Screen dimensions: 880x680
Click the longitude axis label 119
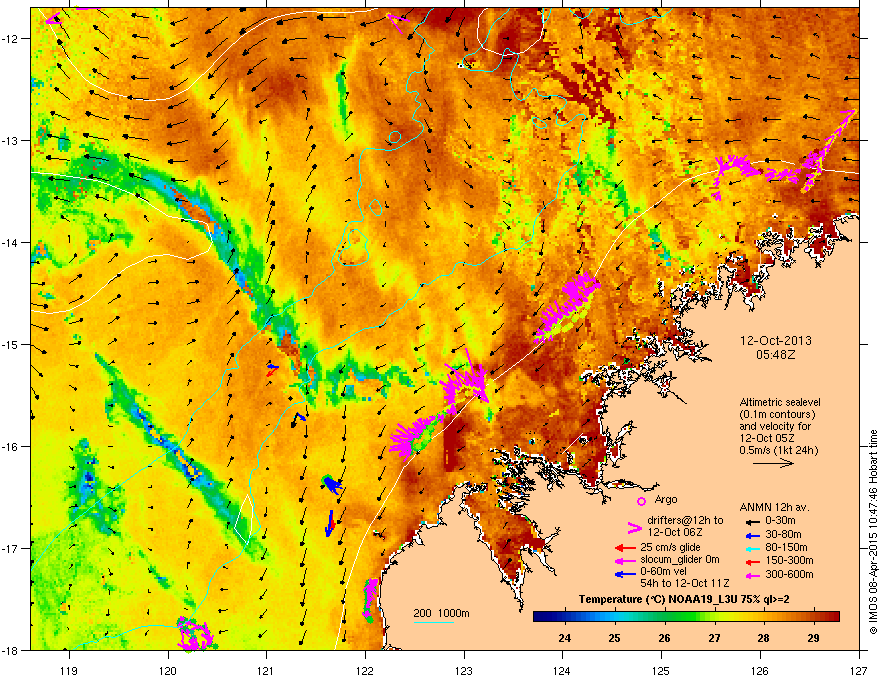click(69, 670)
